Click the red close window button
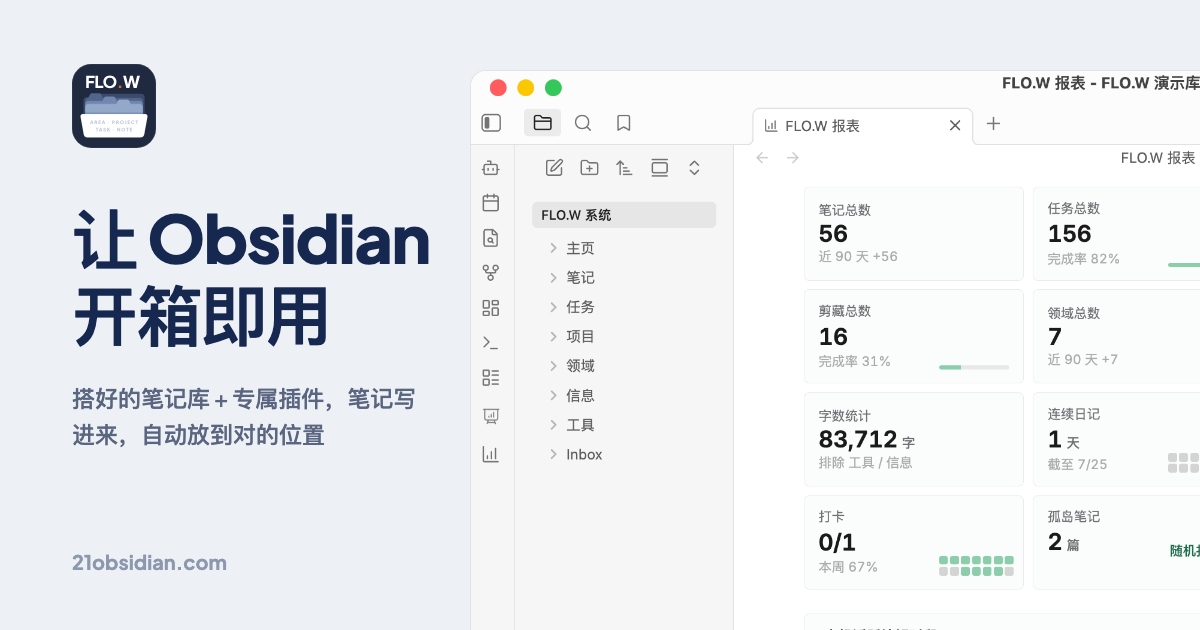 [x=498, y=88]
